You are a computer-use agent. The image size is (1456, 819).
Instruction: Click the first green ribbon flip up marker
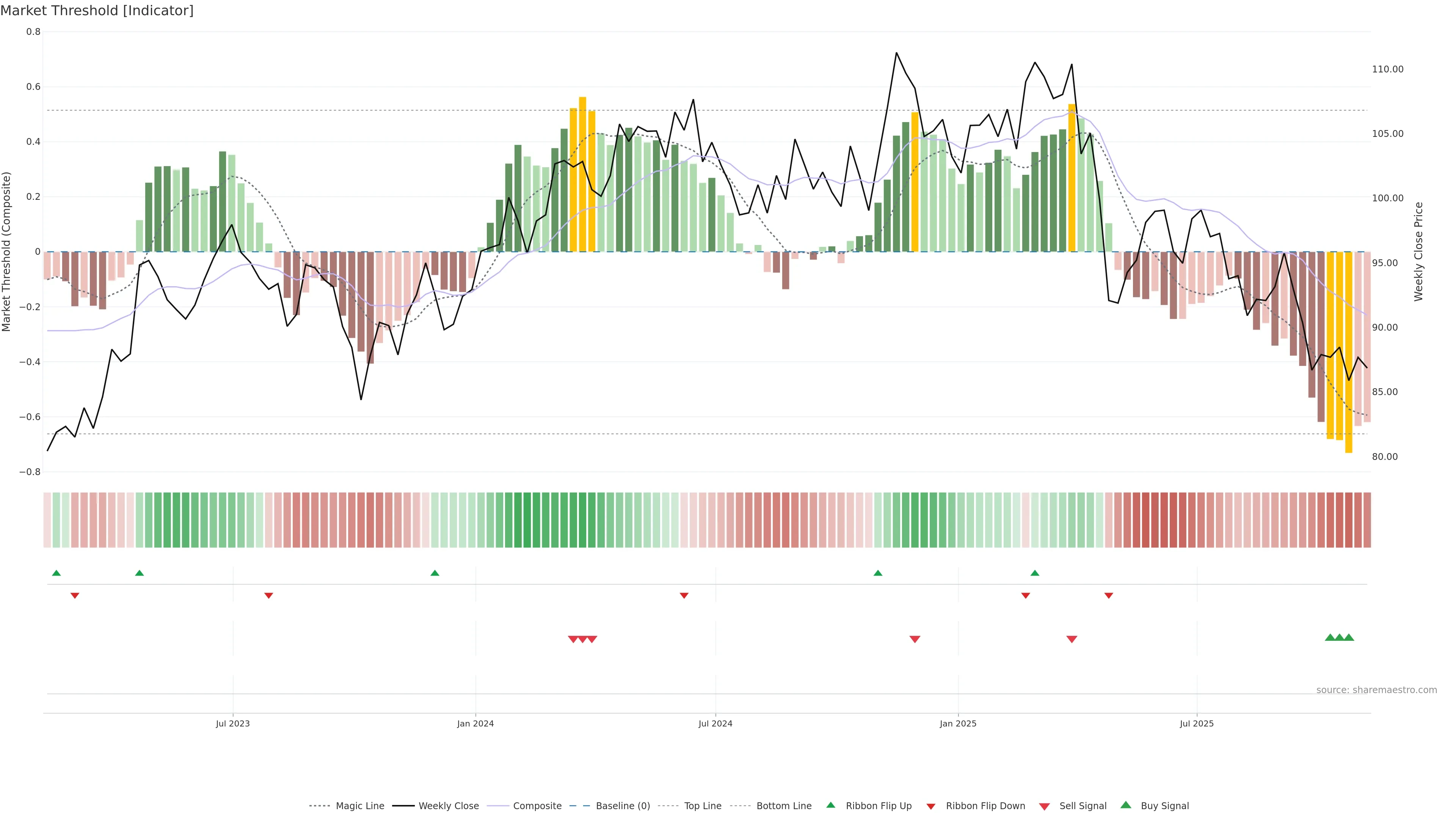56,573
